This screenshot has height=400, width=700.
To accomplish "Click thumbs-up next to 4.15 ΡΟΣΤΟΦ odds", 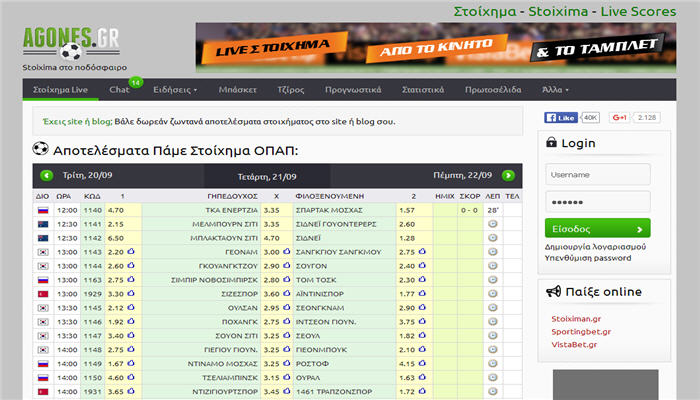I will pos(422,363).
